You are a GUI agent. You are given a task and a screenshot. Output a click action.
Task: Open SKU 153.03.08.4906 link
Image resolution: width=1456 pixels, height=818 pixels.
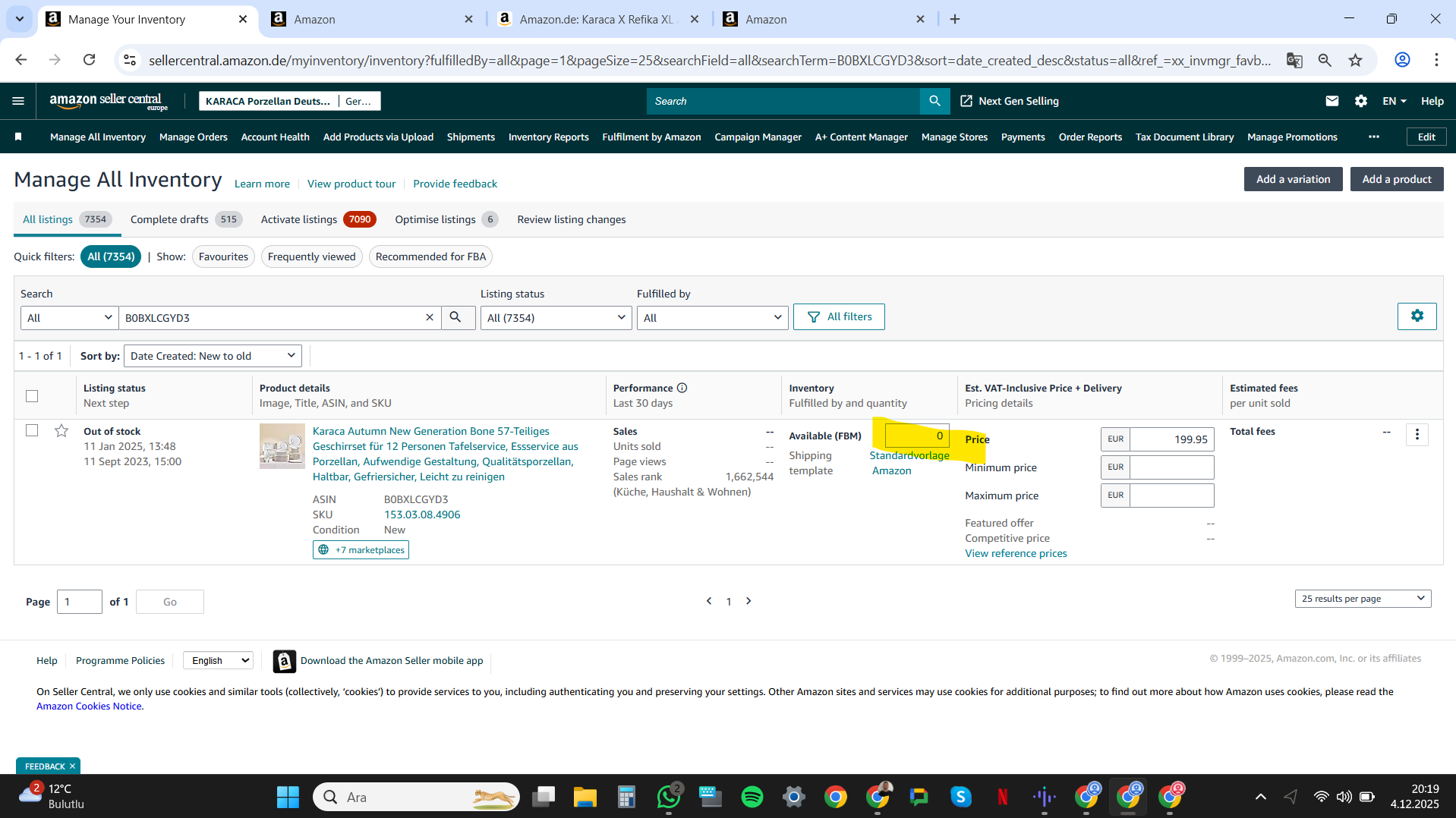tap(422, 514)
